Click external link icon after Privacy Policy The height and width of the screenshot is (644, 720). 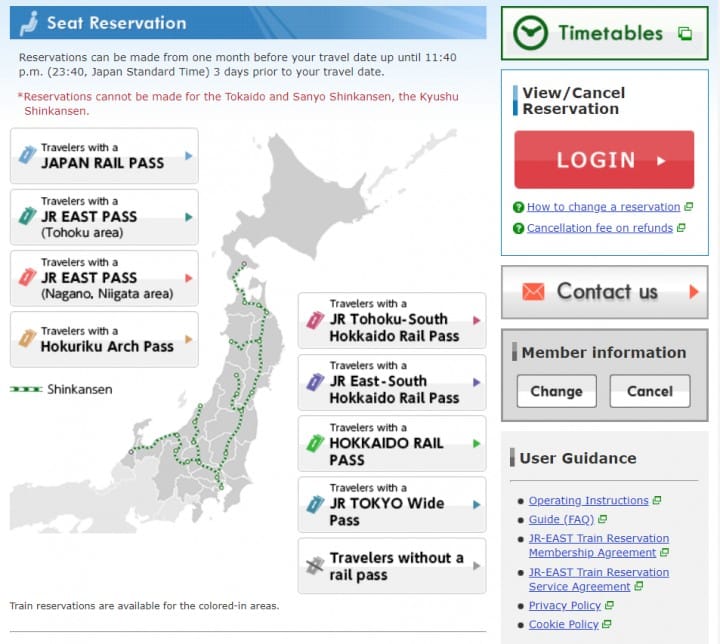pos(609,605)
